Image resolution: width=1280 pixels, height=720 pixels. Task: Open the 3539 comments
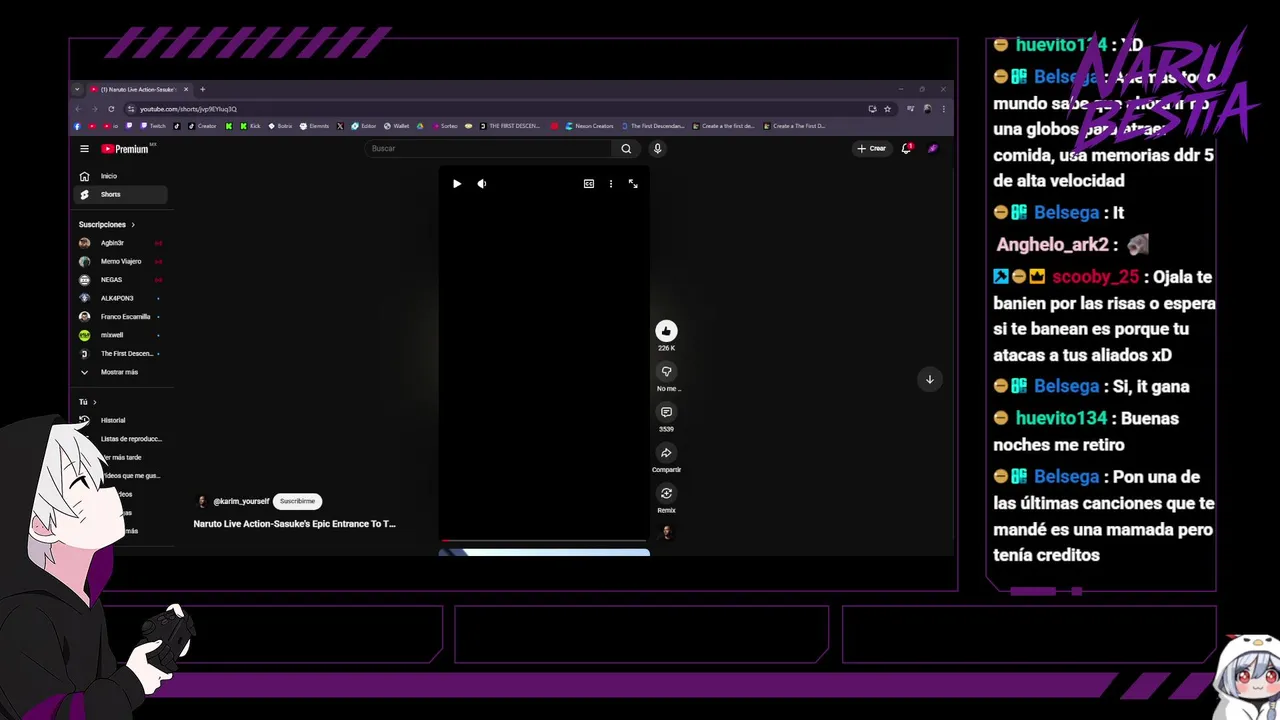pos(666,412)
